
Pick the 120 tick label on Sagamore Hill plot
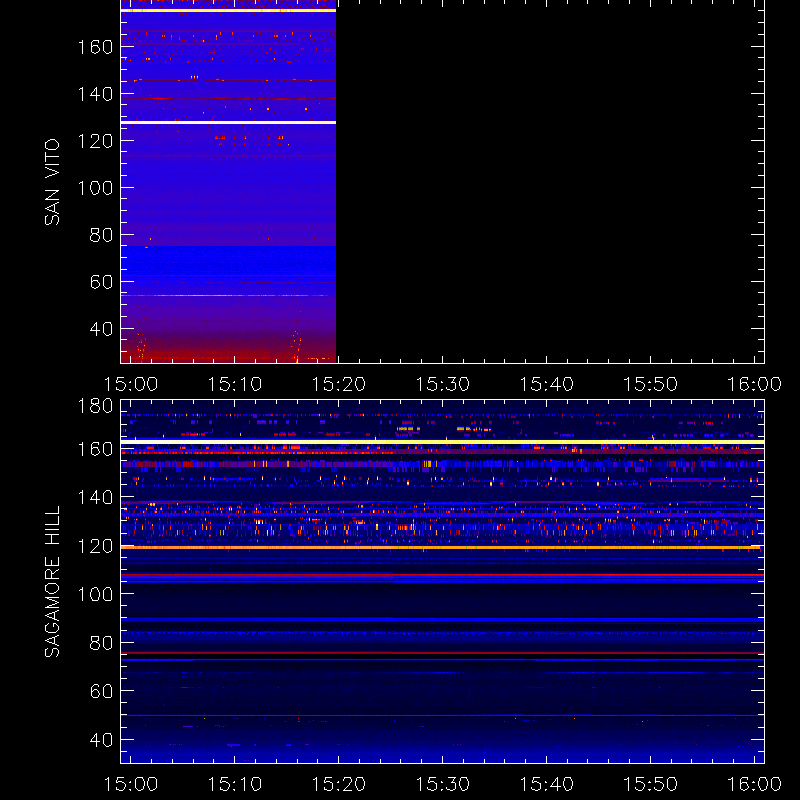95,546
